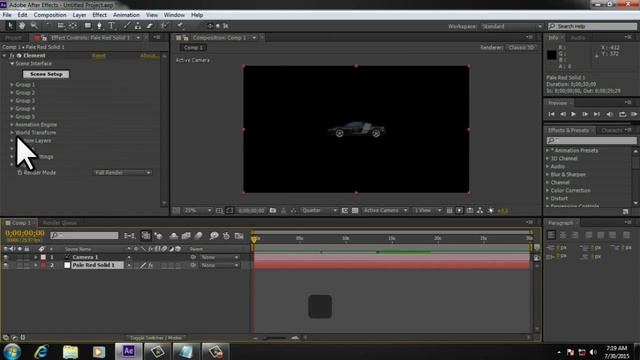Open the Layer menu

click(79, 15)
